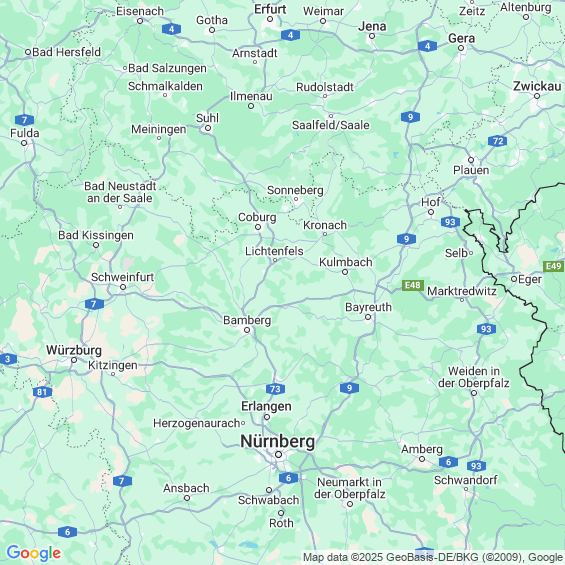Image resolution: width=565 pixels, height=565 pixels.
Task: Select the Erfurt city label
Action: point(270,9)
